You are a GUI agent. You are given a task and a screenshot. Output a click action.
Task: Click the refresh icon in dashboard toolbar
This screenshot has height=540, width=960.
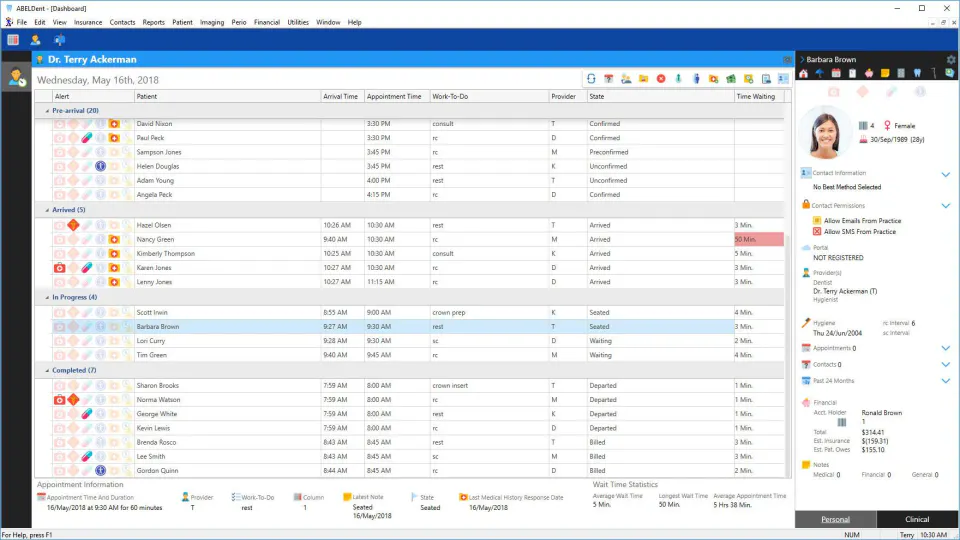[x=591, y=79]
